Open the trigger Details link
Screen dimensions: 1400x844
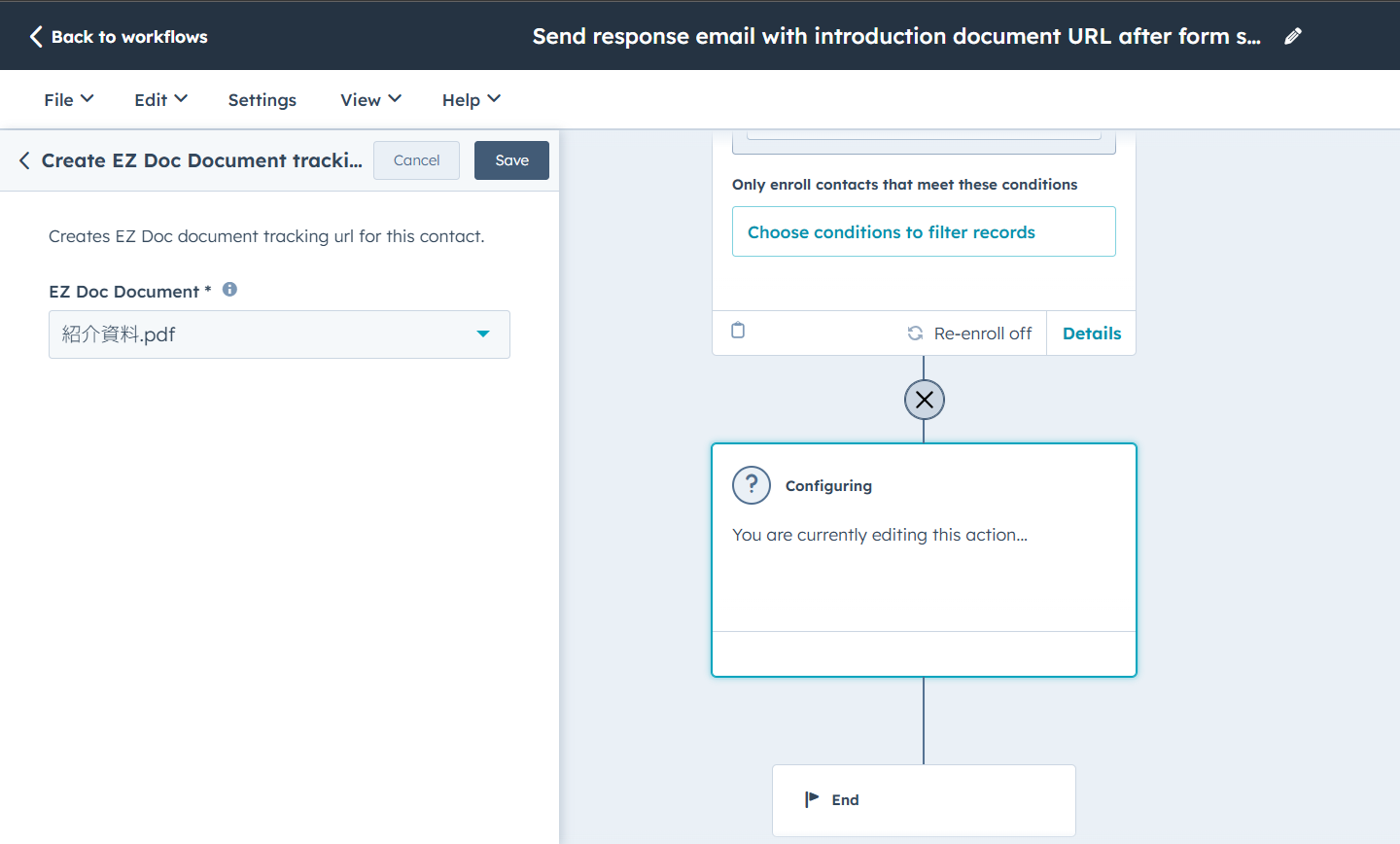tap(1091, 334)
